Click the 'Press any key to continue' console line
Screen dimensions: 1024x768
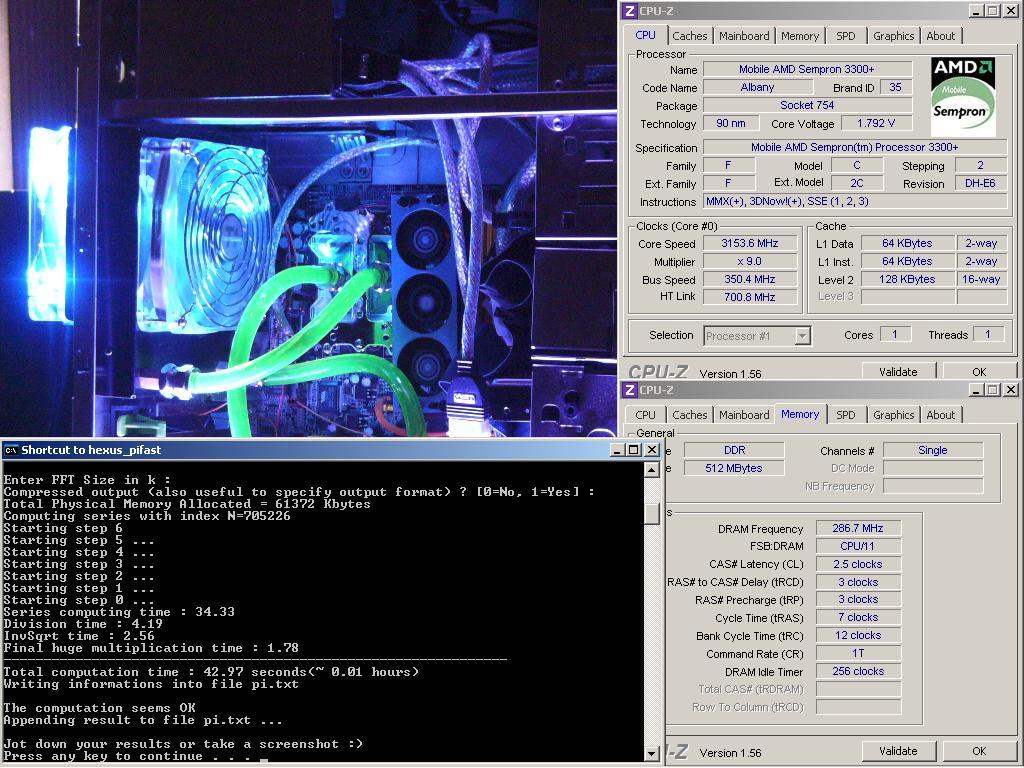point(135,756)
